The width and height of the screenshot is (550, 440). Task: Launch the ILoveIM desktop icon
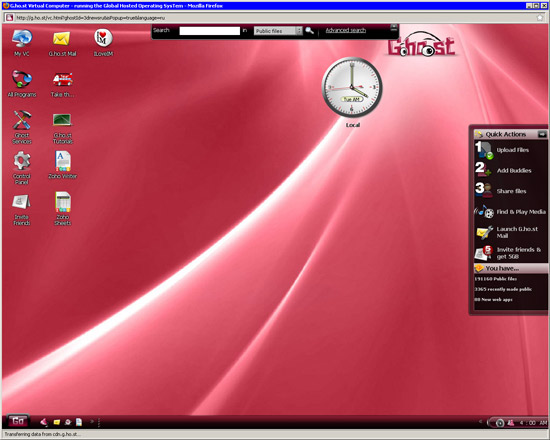pyautogui.click(x=103, y=38)
